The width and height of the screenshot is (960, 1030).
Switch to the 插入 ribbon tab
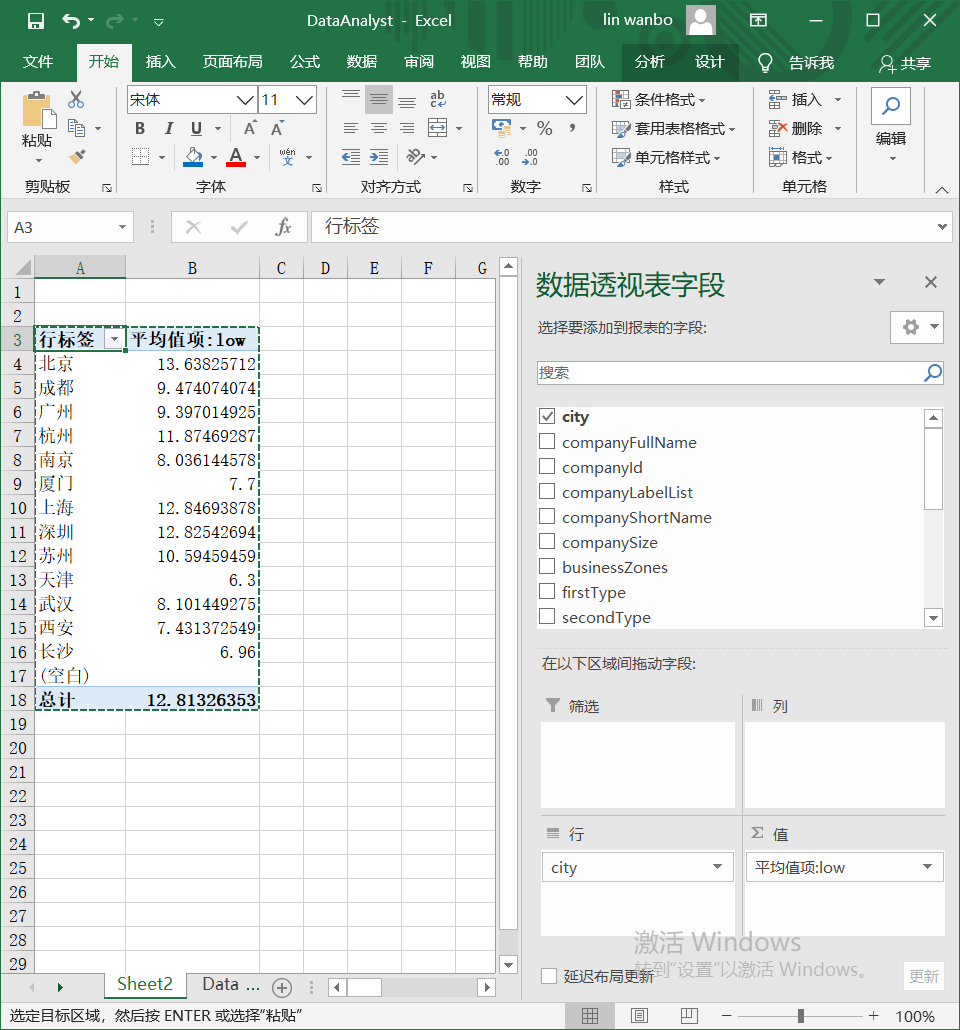click(160, 61)
